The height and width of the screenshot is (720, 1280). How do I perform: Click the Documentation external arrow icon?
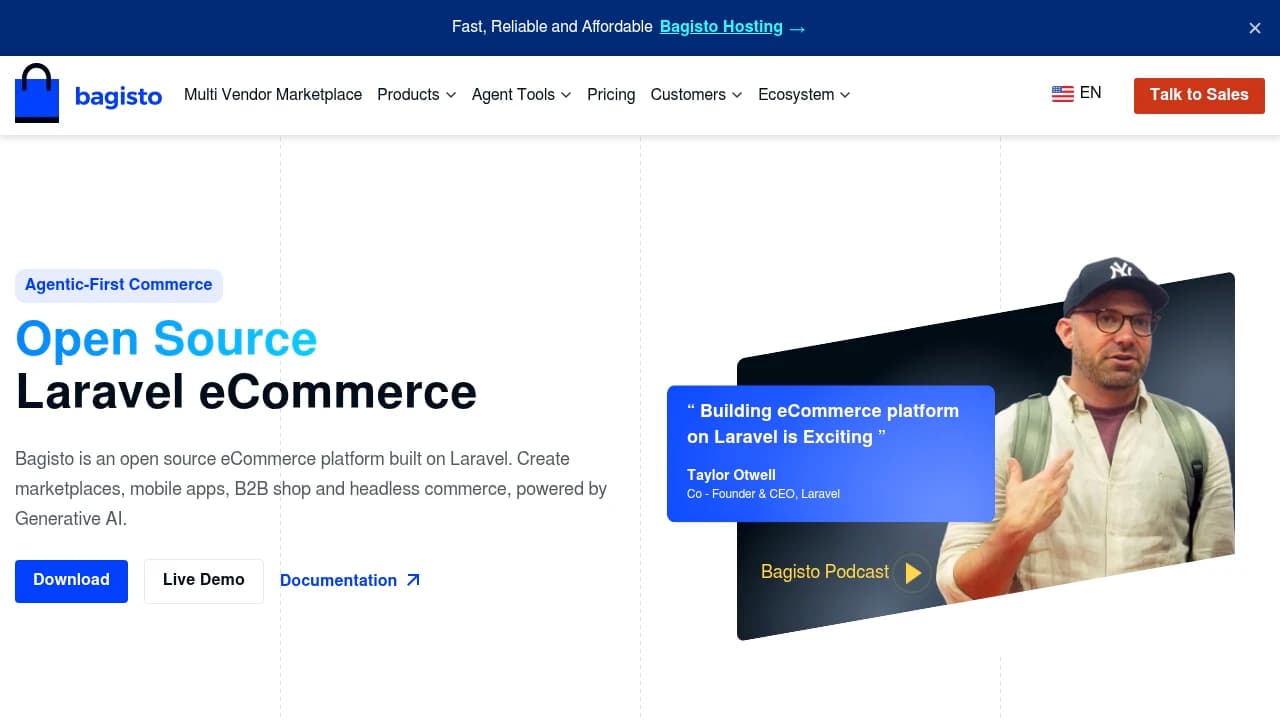click(413, 580)
